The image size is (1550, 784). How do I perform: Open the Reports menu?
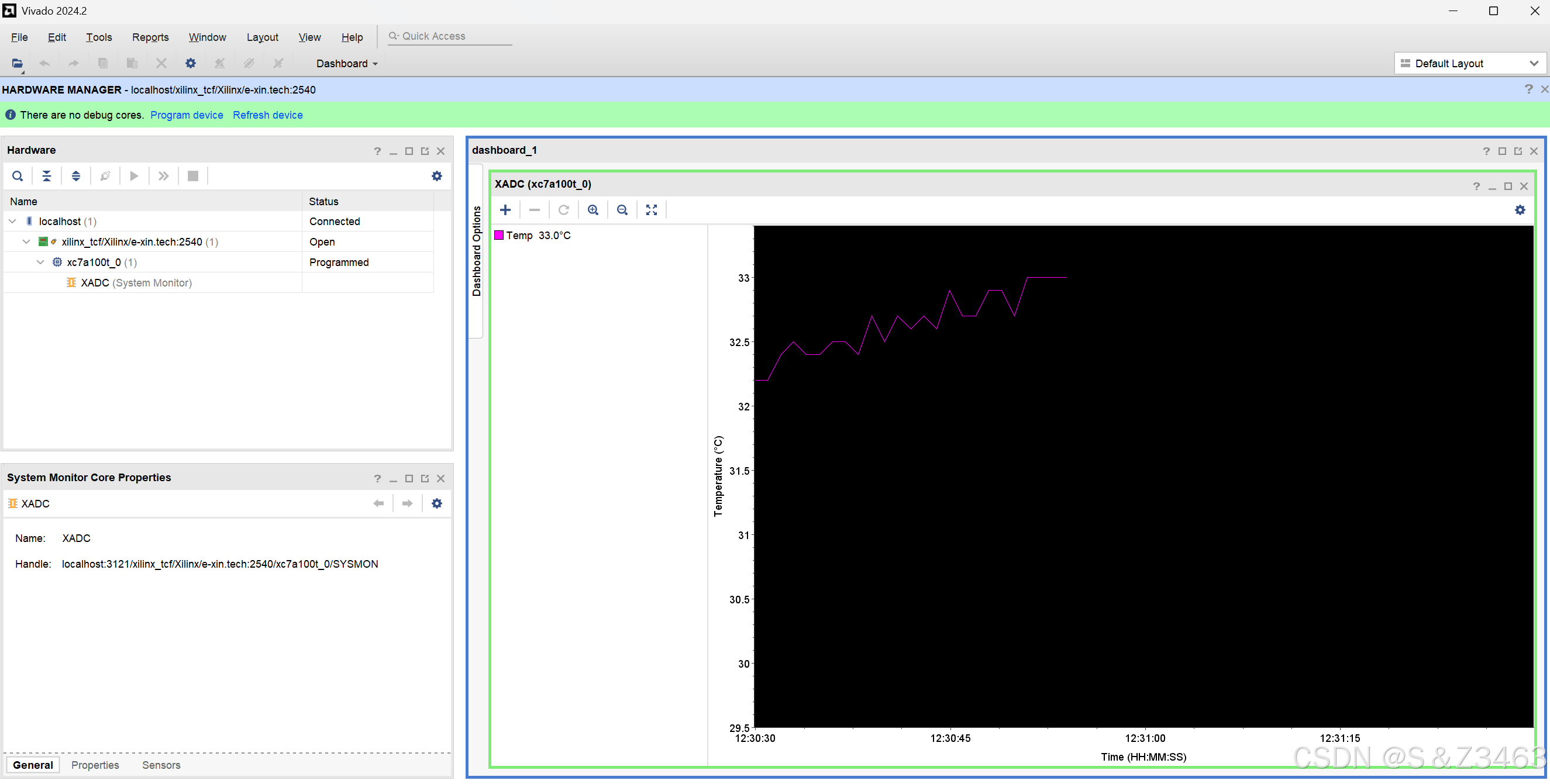click(x=150, y=37)
